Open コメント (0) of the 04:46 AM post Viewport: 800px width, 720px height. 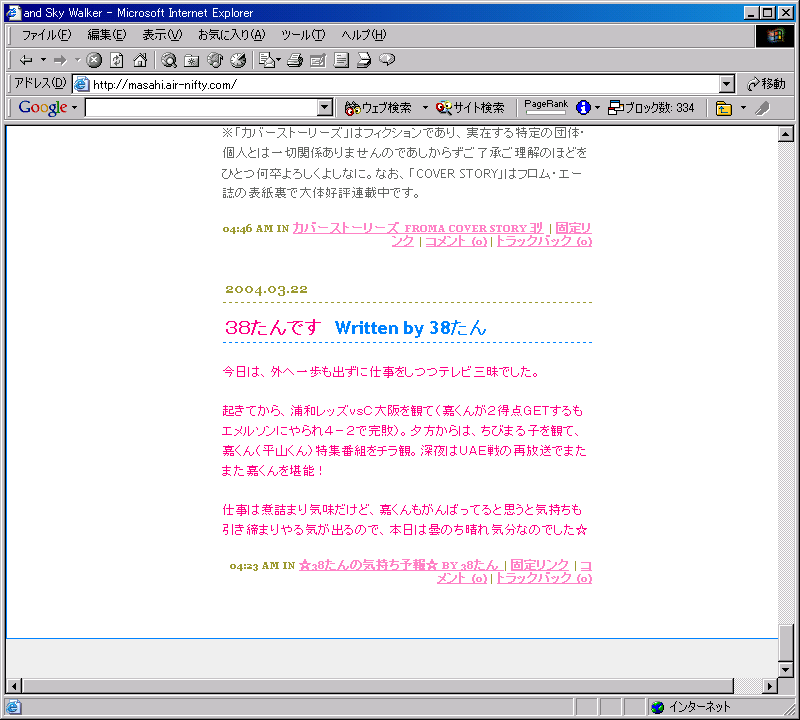[456, 241]
